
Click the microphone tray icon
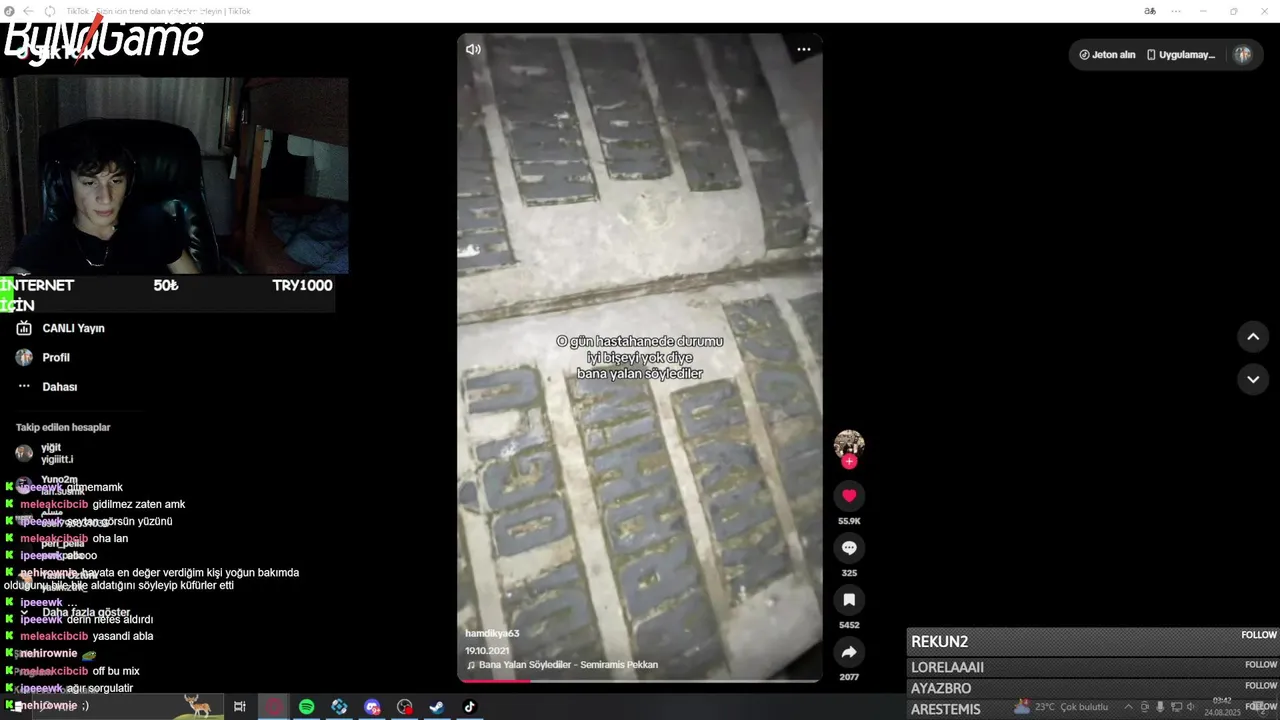pos(1160,707)
